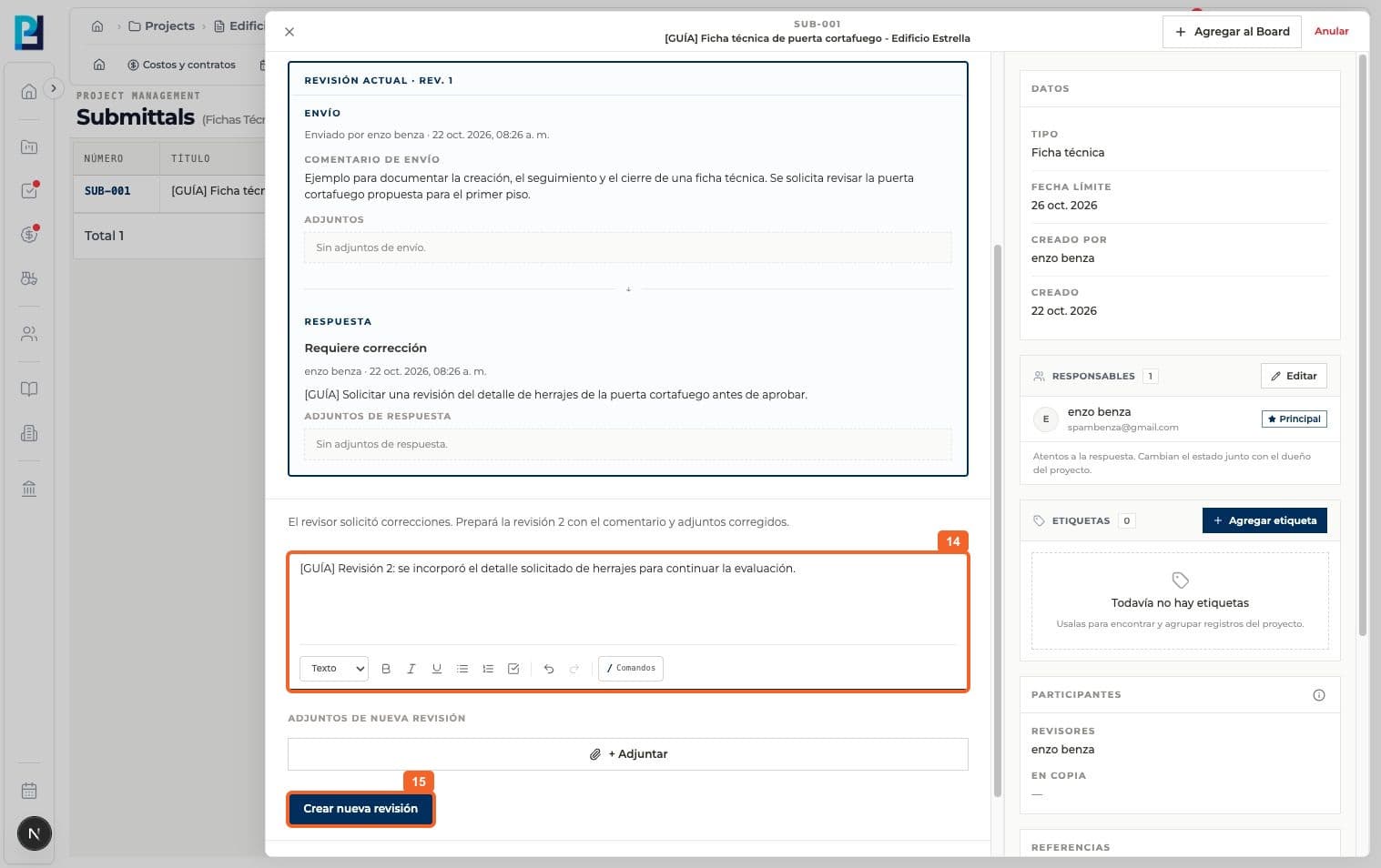The width and height of the screenshot is (1381, 868).
Task: Click the Crear nueva revisión button
Action: click(360, 809)
